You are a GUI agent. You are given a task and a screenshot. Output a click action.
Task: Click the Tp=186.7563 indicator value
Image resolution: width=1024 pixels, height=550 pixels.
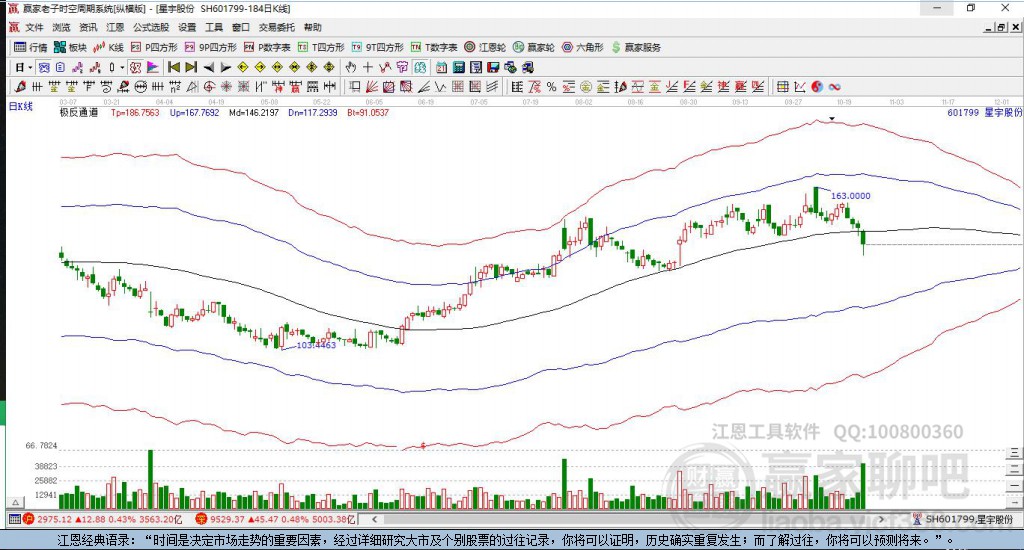135,112
